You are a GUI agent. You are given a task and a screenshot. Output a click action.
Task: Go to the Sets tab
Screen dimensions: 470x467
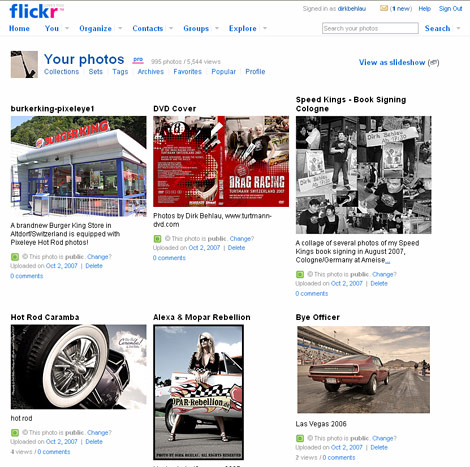pyautogui.click(x=96, y=72)
